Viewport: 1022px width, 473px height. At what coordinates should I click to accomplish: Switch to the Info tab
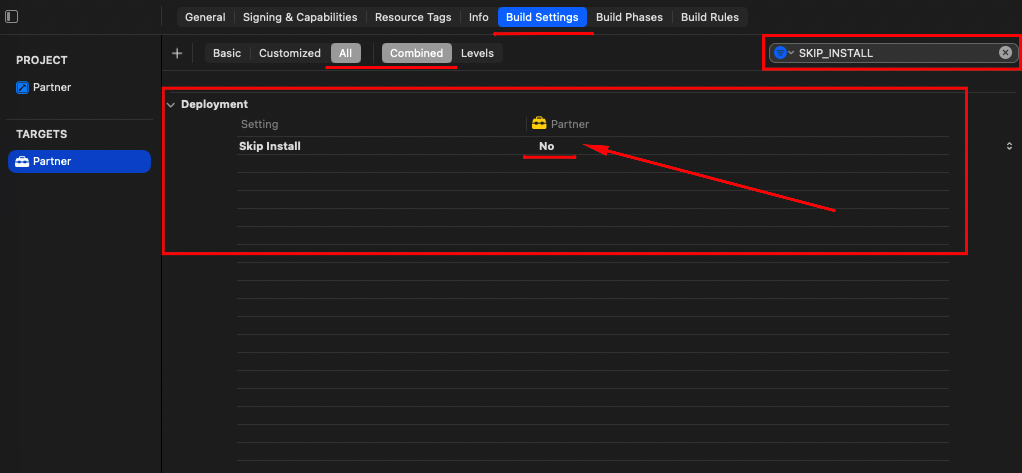[x=478, y=17]
